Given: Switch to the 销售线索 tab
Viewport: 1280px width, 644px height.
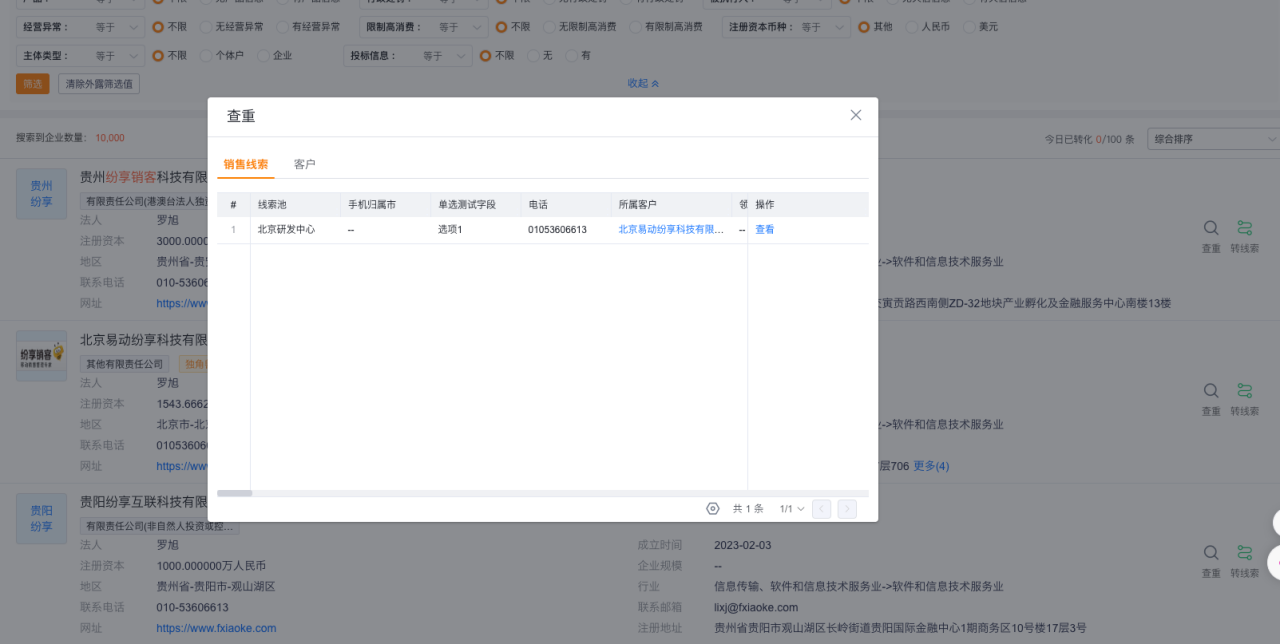Looking at the screenshot, I should [x=246, y=164].
